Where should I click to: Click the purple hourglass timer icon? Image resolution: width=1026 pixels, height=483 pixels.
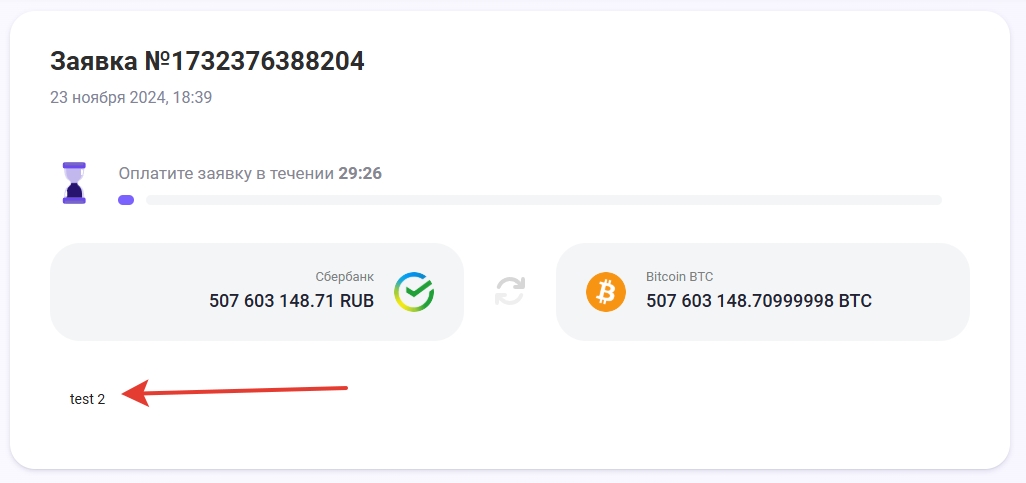coord(74,182)
